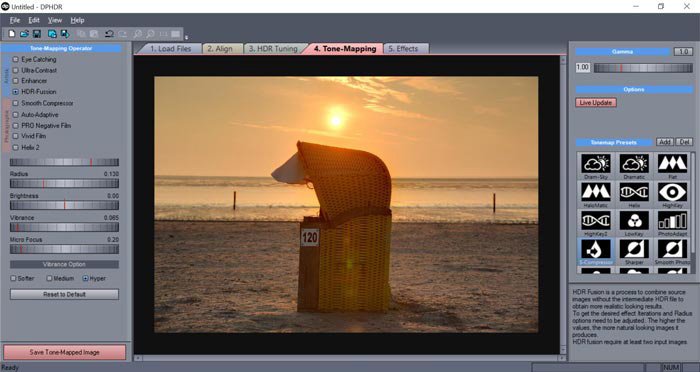This screenshot has width=700, height=372.
Task: Apply the Helix tonemap preset
Action: point(634,195)
